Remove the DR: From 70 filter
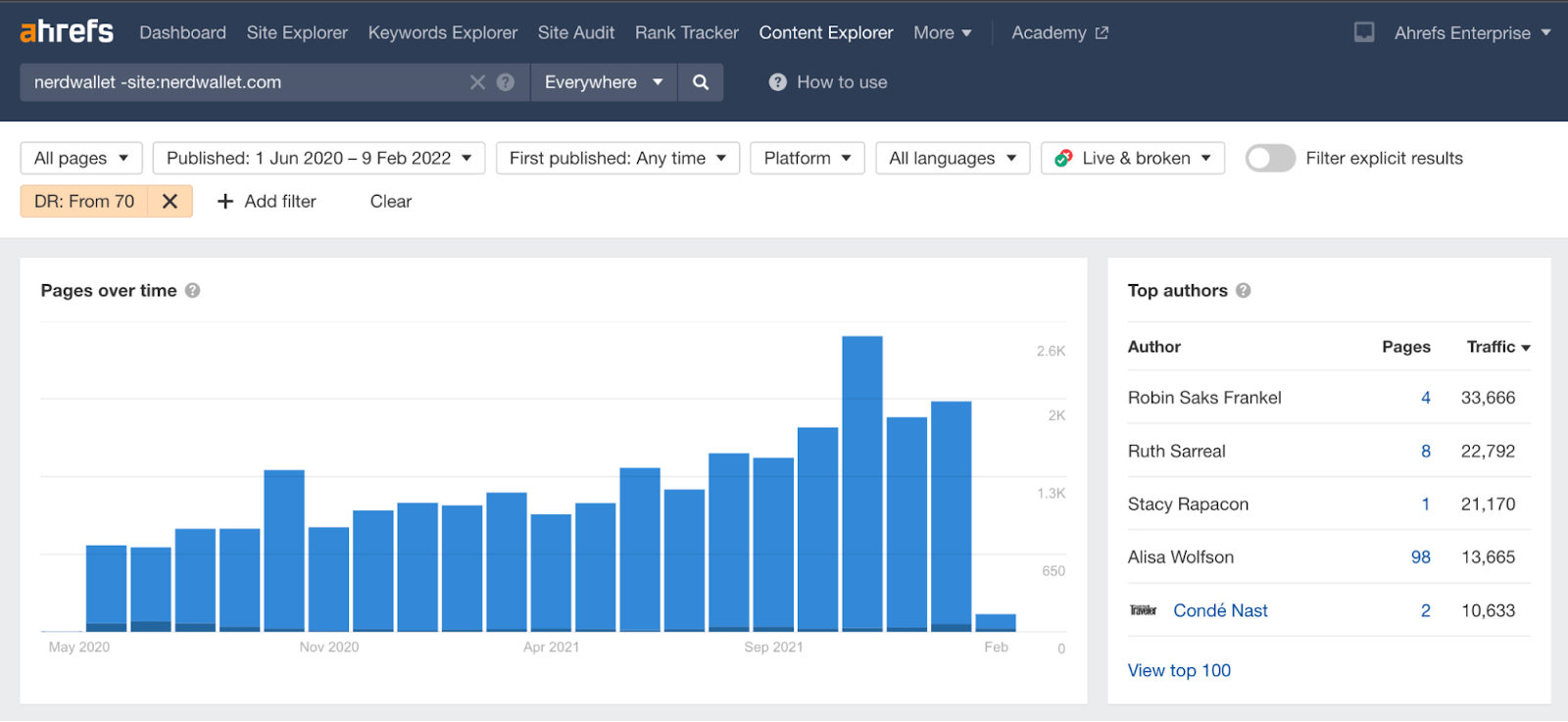Viewport: 1568px width, 722px height. pos(170,201)
